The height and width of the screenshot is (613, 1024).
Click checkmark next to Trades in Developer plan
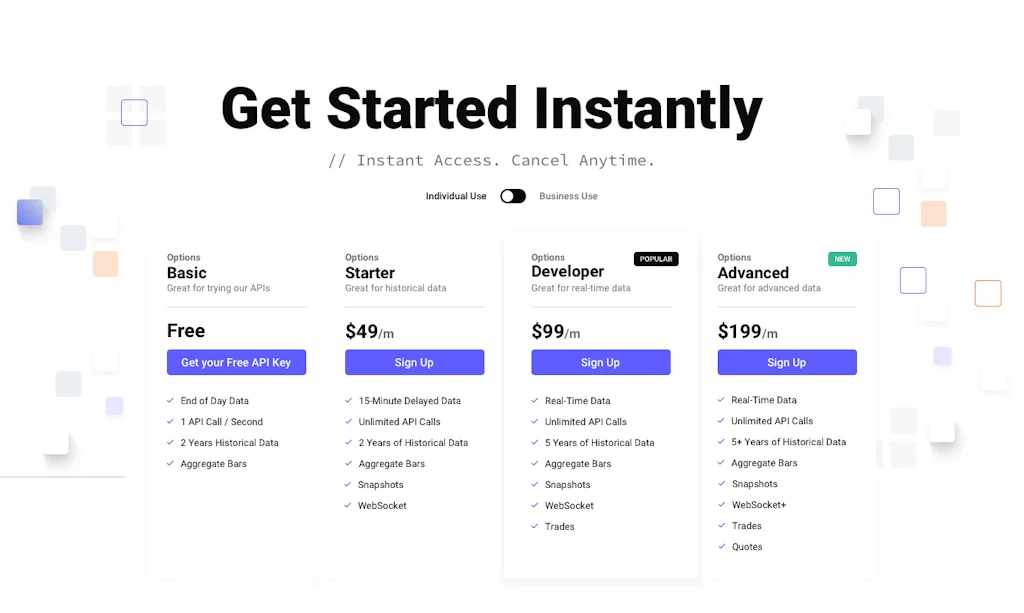click(x=535, y=527)
